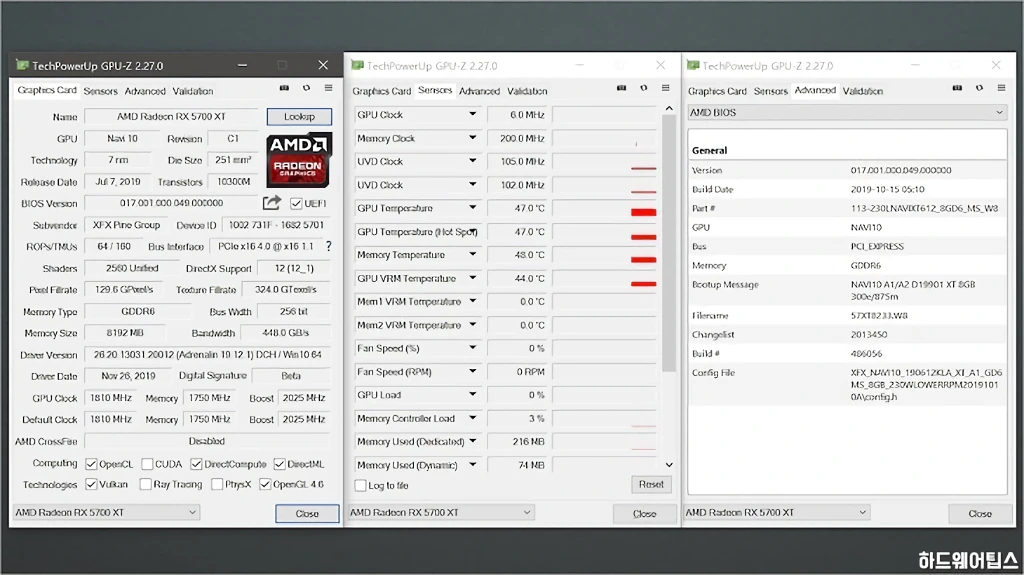Click Close button in left GPU-Z window
The image size is (1024, 575).
point(307,514)
